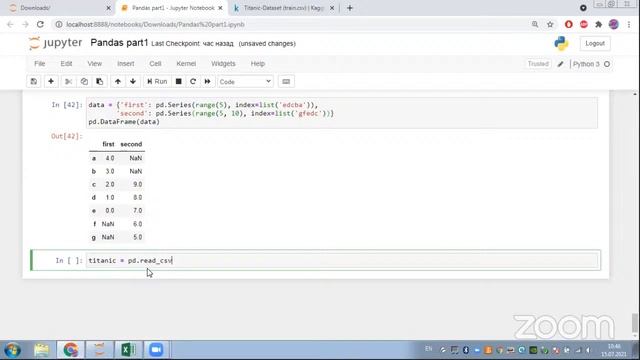Click the titanic = pd.read_csv input cell
The width and height of the screenshot is (640, 360).
342,260
